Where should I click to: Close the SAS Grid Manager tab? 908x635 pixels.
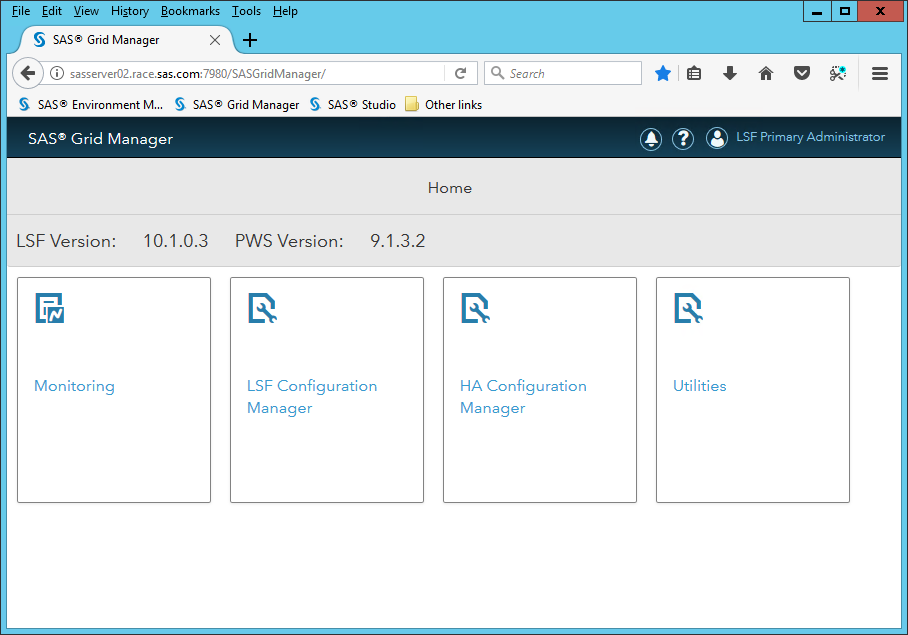215,40
